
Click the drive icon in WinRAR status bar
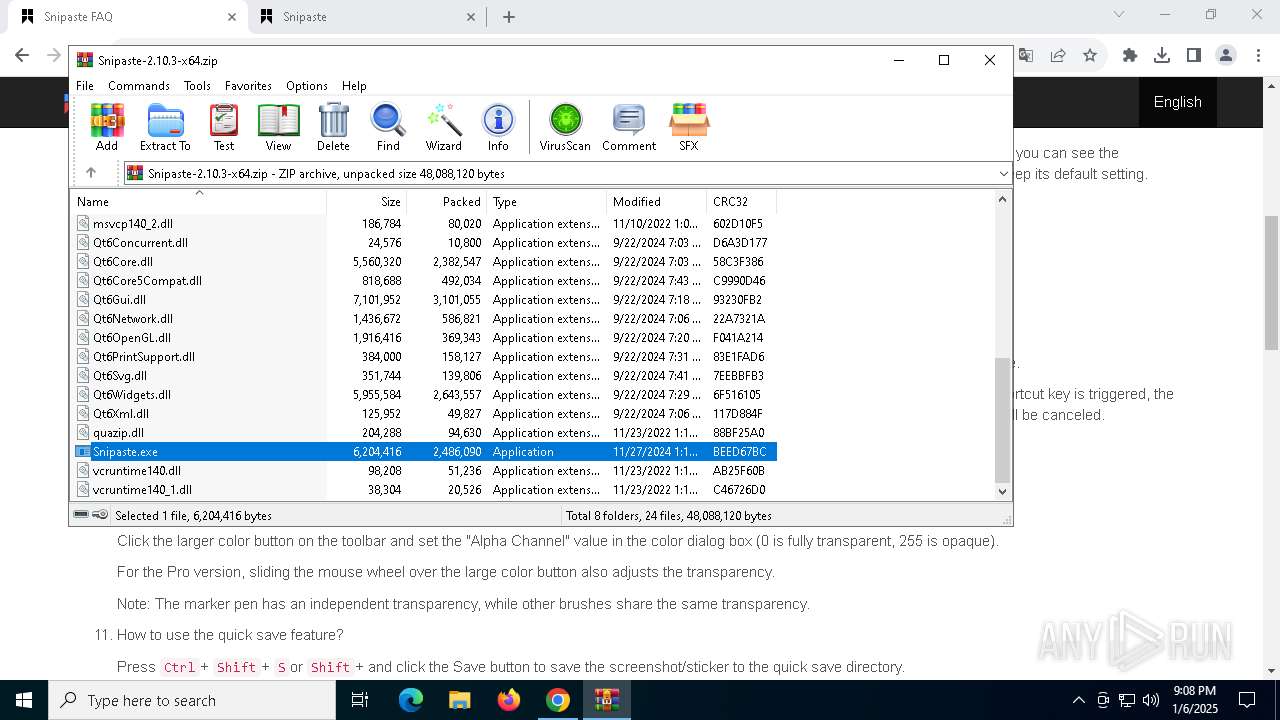(x=82, y=515)
